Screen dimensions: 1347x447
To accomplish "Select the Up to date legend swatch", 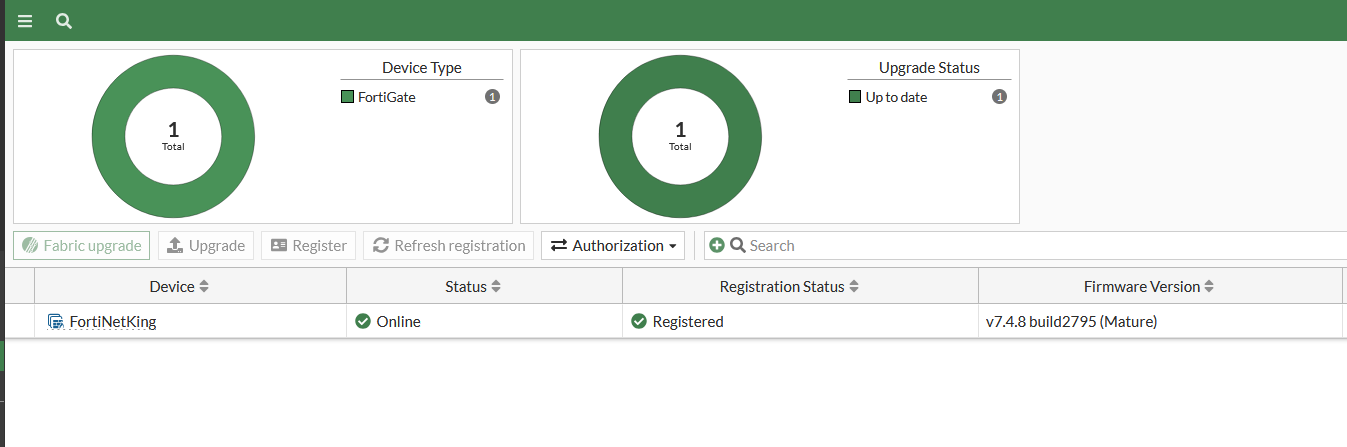I will [855, 97].
